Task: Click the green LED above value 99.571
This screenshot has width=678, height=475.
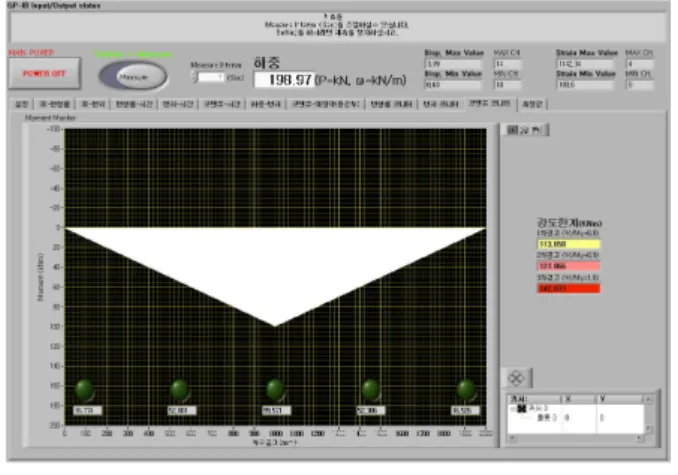Action: (x=275, y=389)
